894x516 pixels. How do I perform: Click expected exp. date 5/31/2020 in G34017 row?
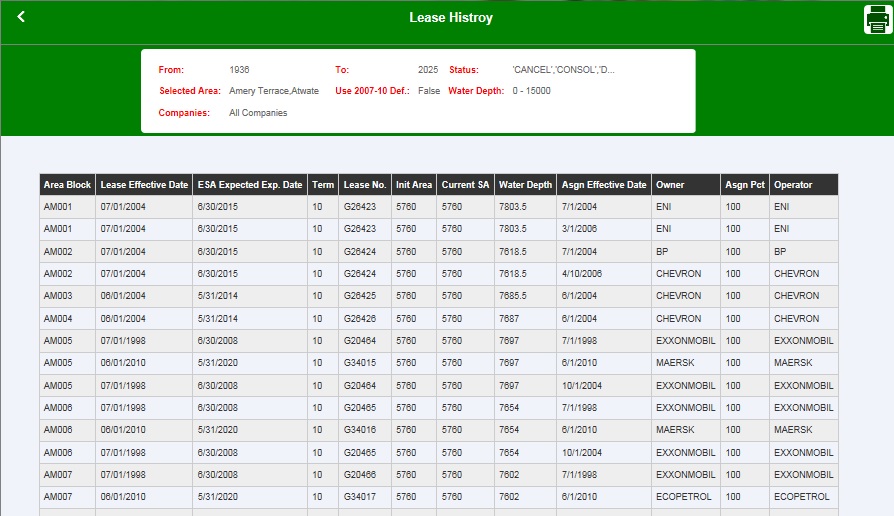(x=217, y=497)
